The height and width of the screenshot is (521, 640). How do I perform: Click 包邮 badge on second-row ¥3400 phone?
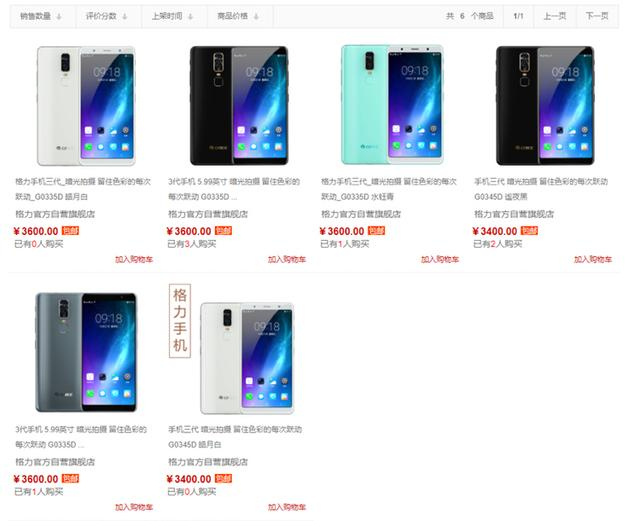(x=223, y=479)
